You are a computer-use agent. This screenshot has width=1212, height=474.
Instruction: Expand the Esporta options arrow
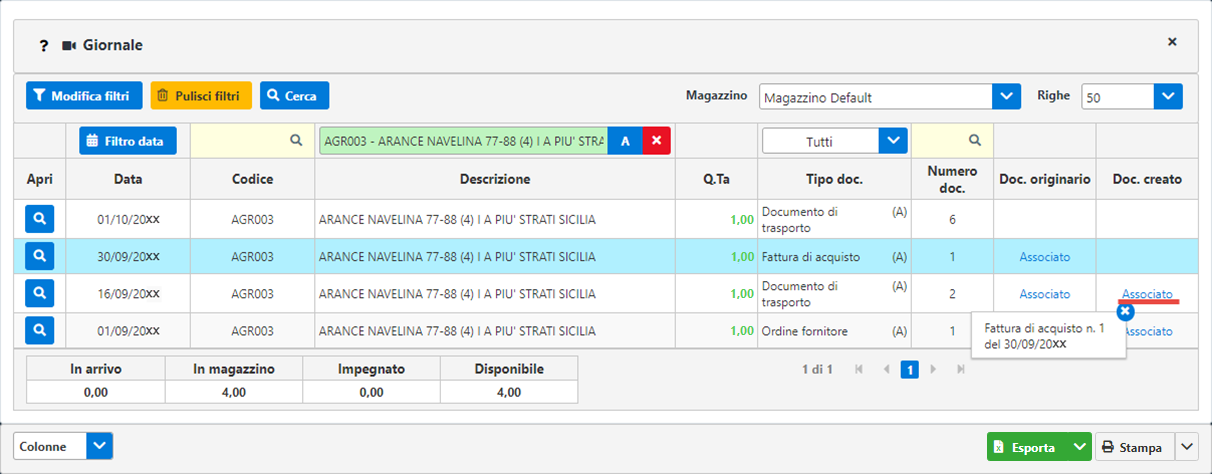pos(1078,447)
